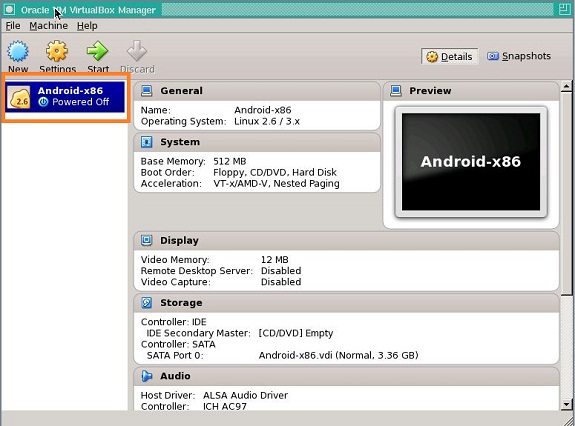This screenshot has width=575, height=426.
Task: Switch to the Details view
Action: pos(450,56)
